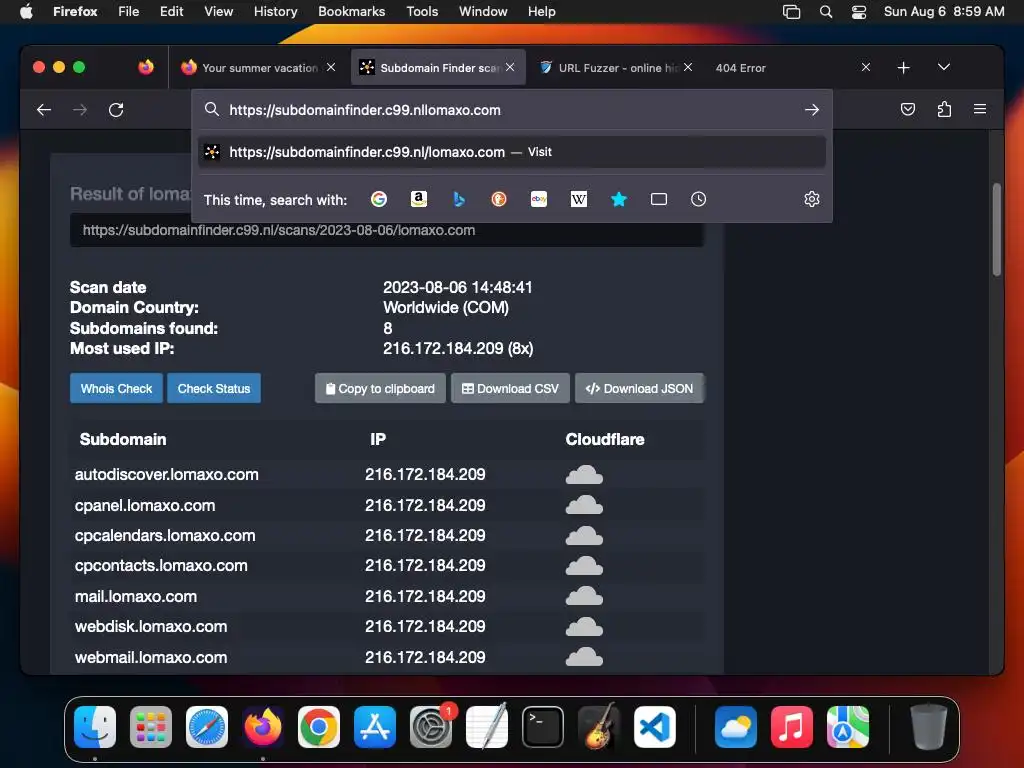
Task: Click the Whois Check button
Action: 116,389
